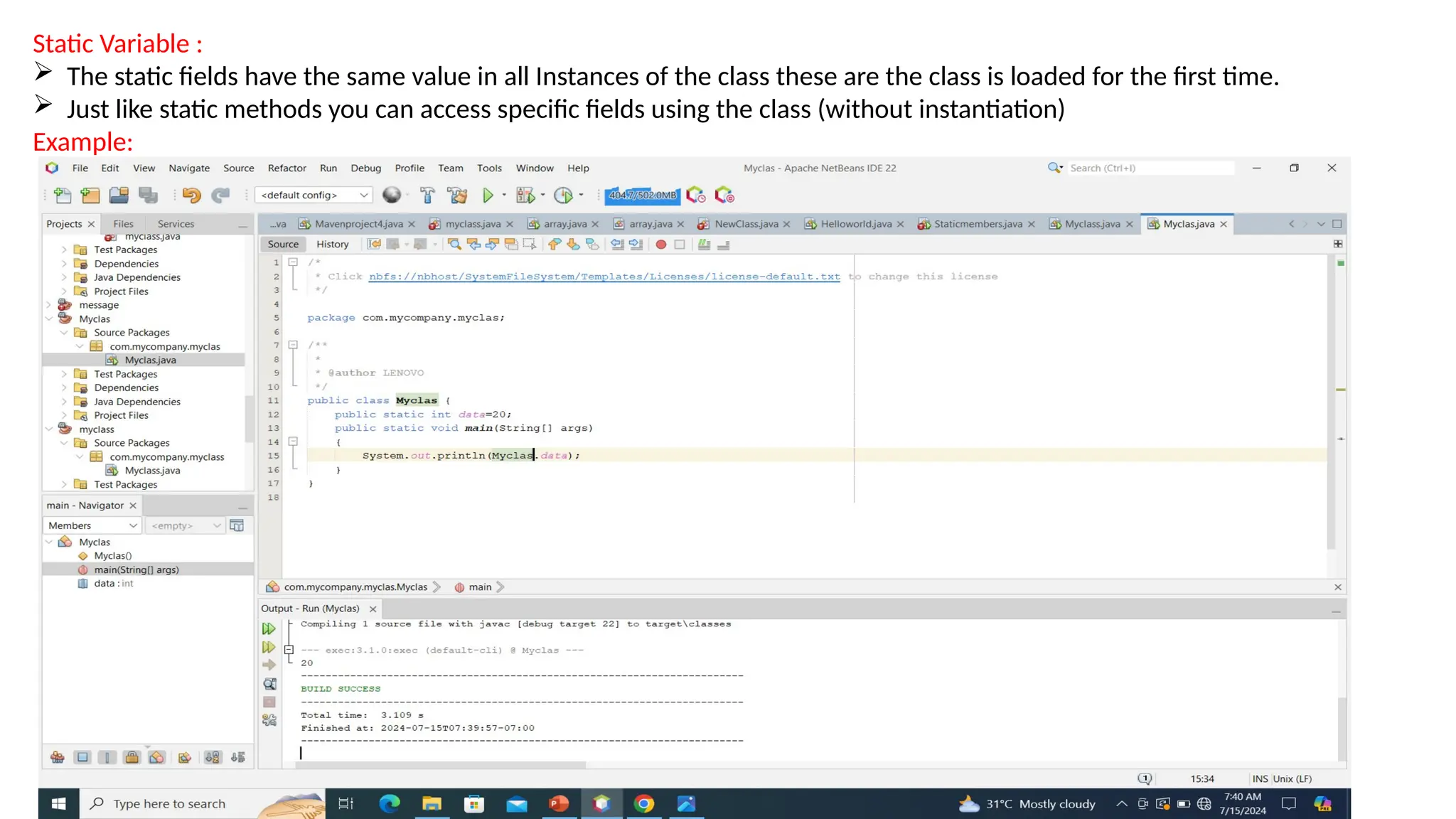Image resolution: width=1456 pixels, height=819 pixels.
Task: Toggle the Highlight Search editor icon
Action: (511, 245)
